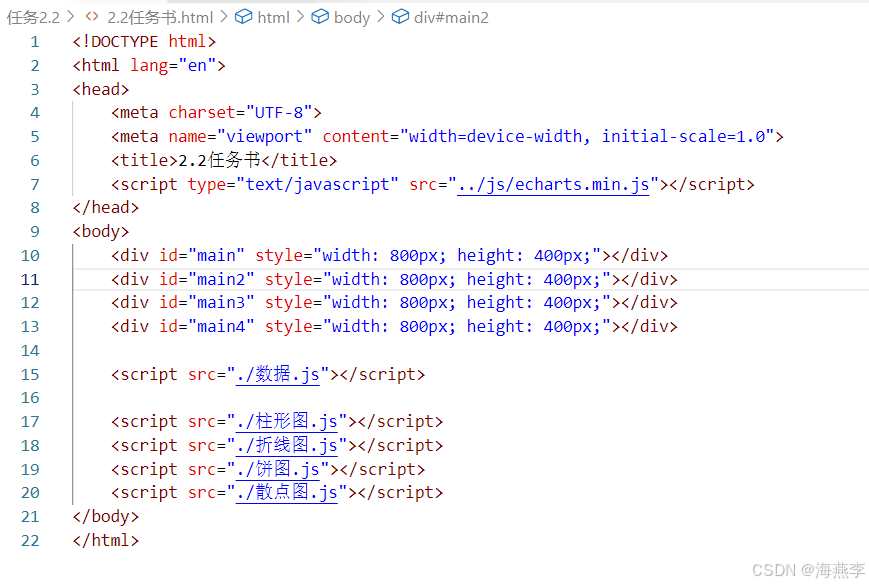Click the style value on line 13
869x585 pixels.
pyautogui.click(x=467, y=326)
